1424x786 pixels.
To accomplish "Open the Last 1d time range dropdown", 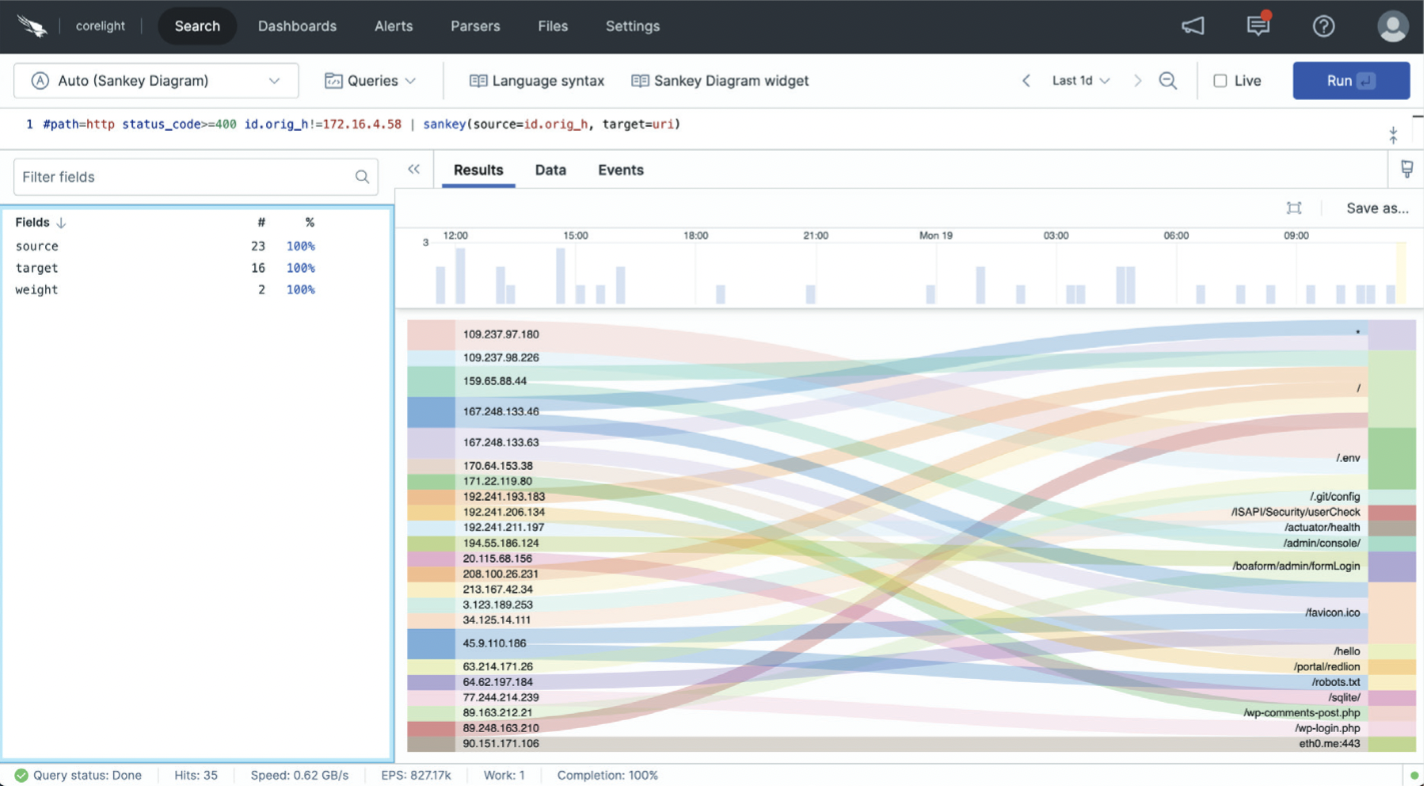I will pyautogui.click(x=1081, y=81).
